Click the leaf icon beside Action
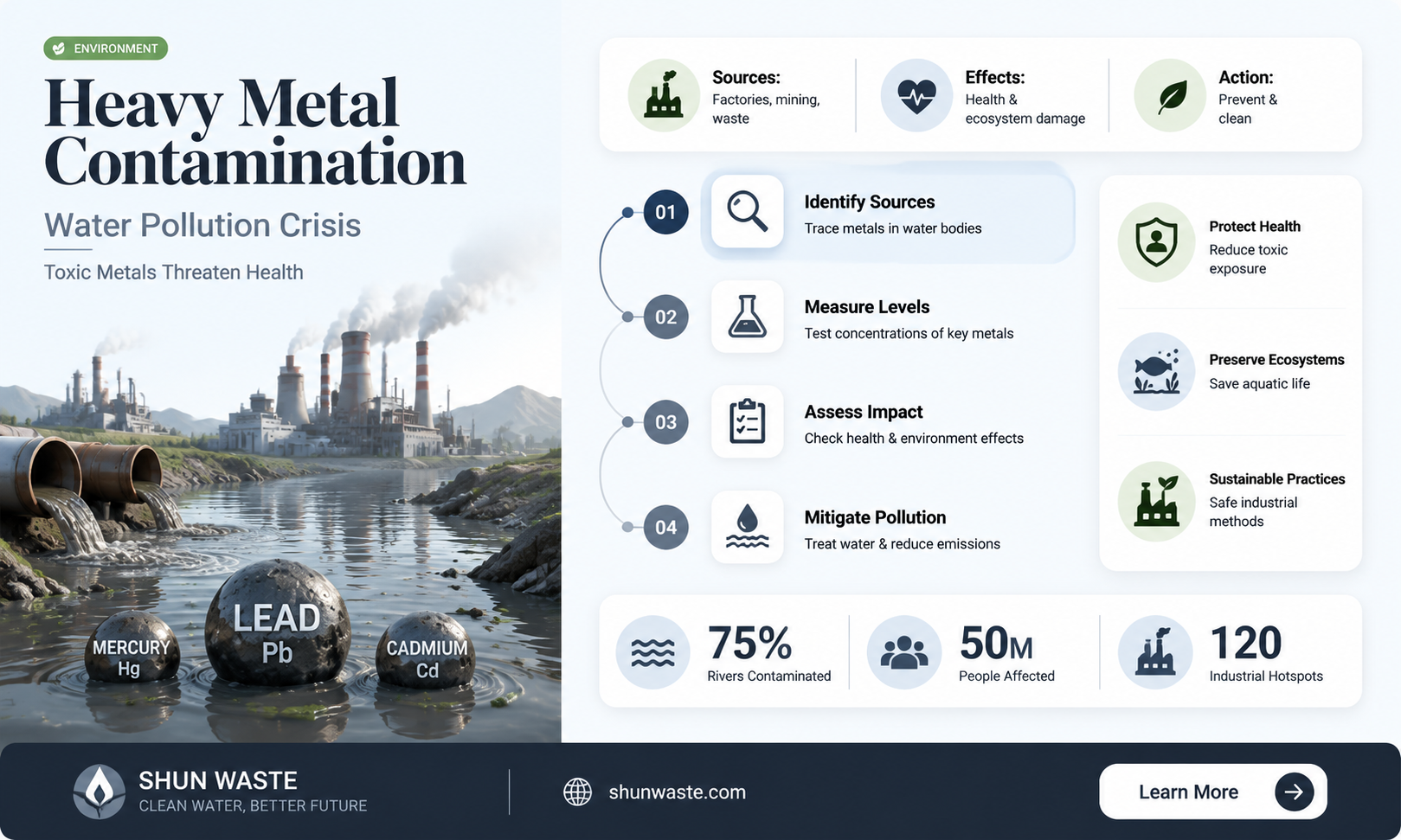 1170,95
